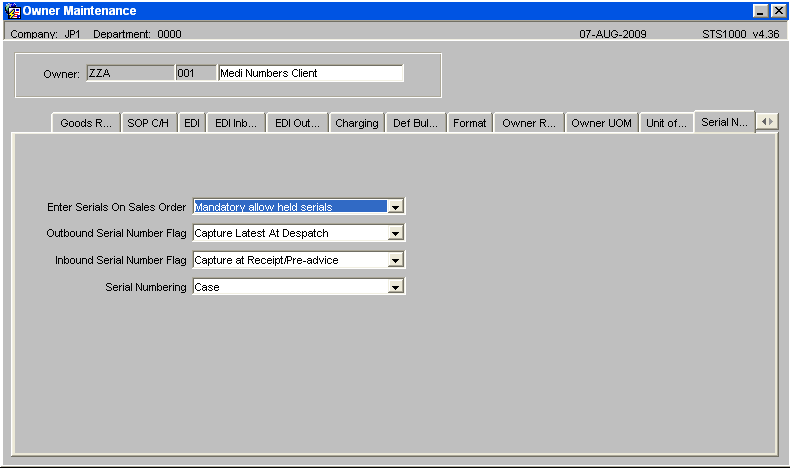Click the Outbound Serial Number Flag label
Viewport: 790px width, 468px height.
point(116,233)
